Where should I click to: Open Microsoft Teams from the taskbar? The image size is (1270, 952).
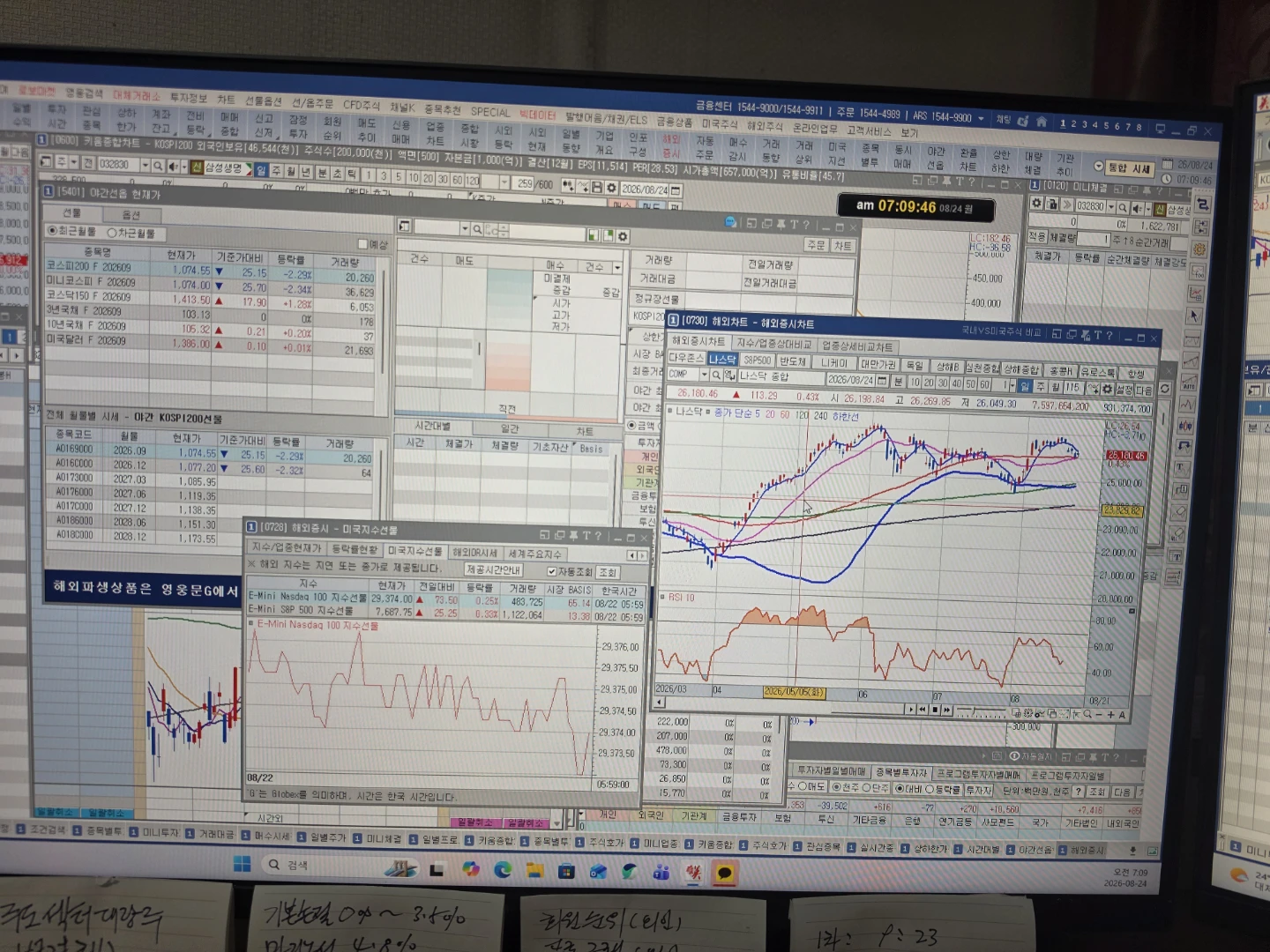click(661, 873)
